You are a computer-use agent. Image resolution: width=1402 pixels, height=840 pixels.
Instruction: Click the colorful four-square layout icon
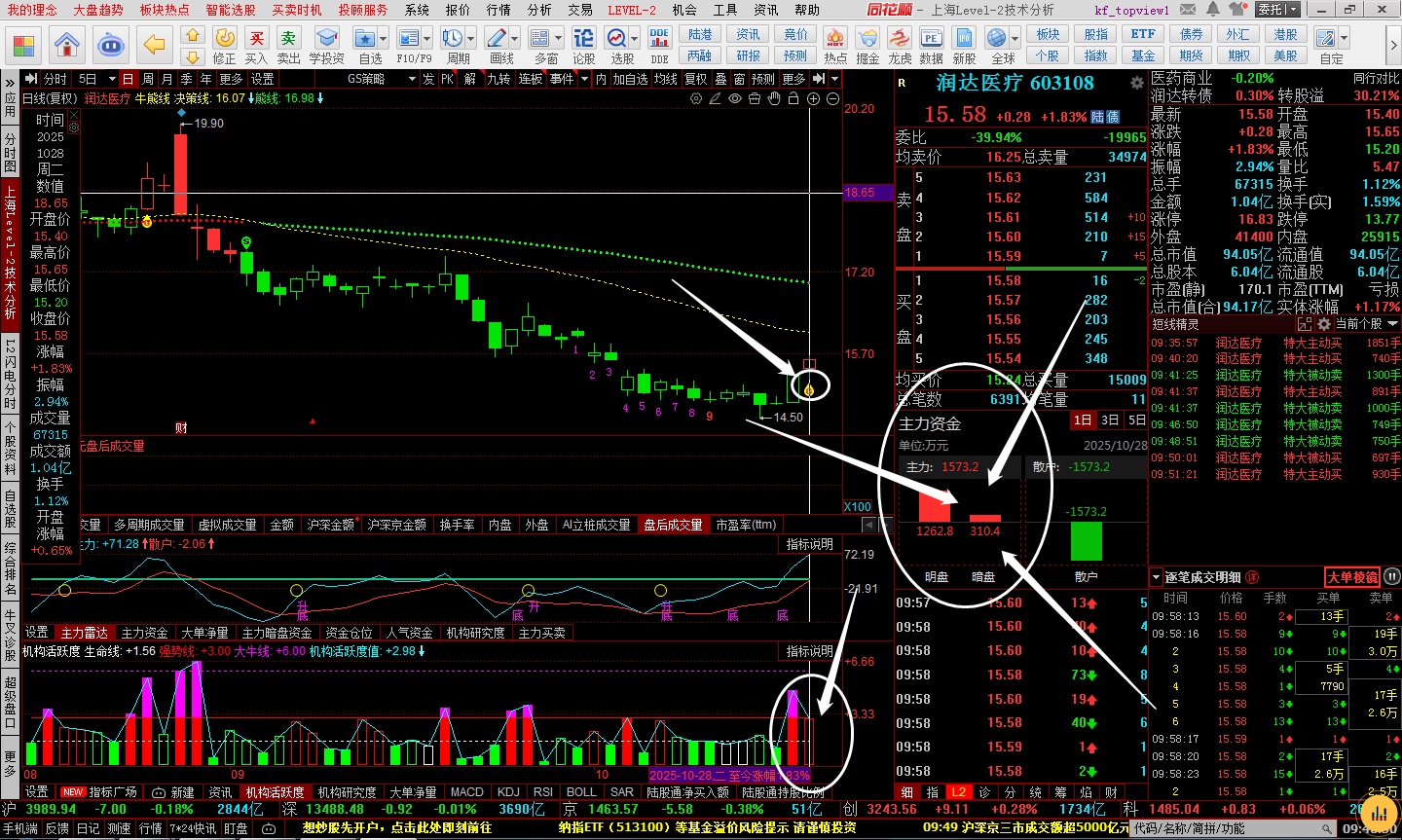(x=23, y=45)
